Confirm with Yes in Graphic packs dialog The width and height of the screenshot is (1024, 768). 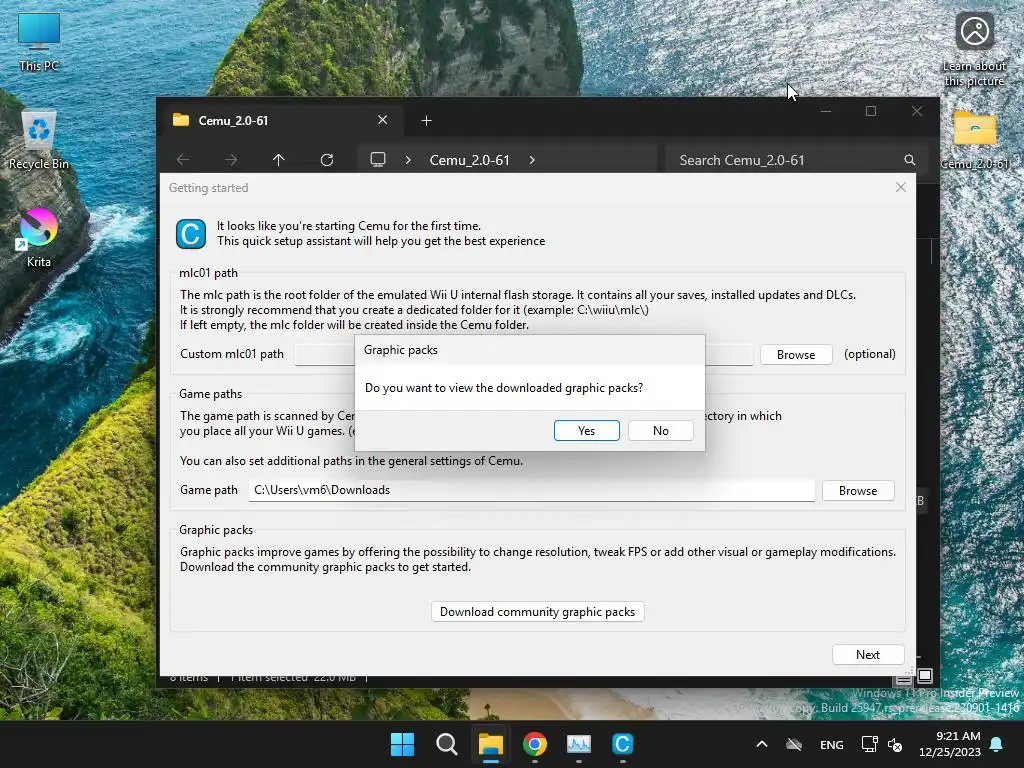point(586,430)
